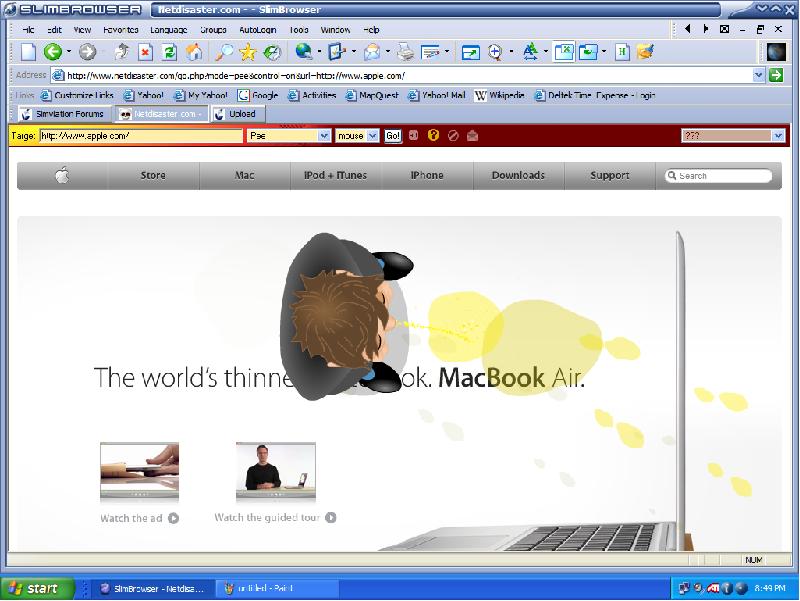
Task: Switch to the Upload tab
Action: (237, 114)
